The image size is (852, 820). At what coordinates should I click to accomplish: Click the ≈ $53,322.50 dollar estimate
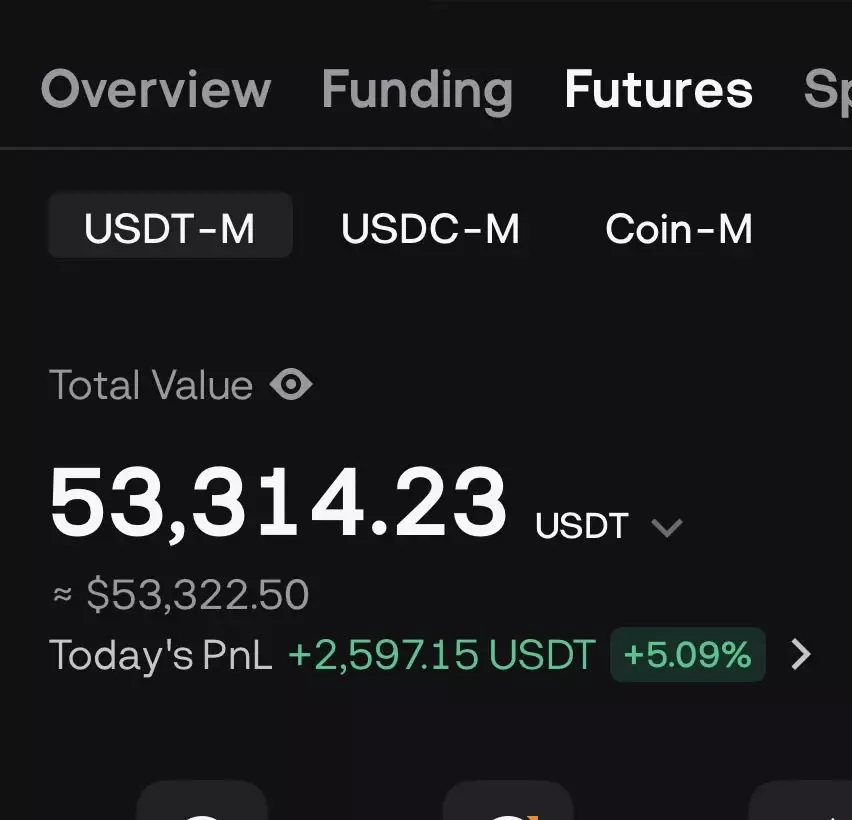click(x=180, y=595)
